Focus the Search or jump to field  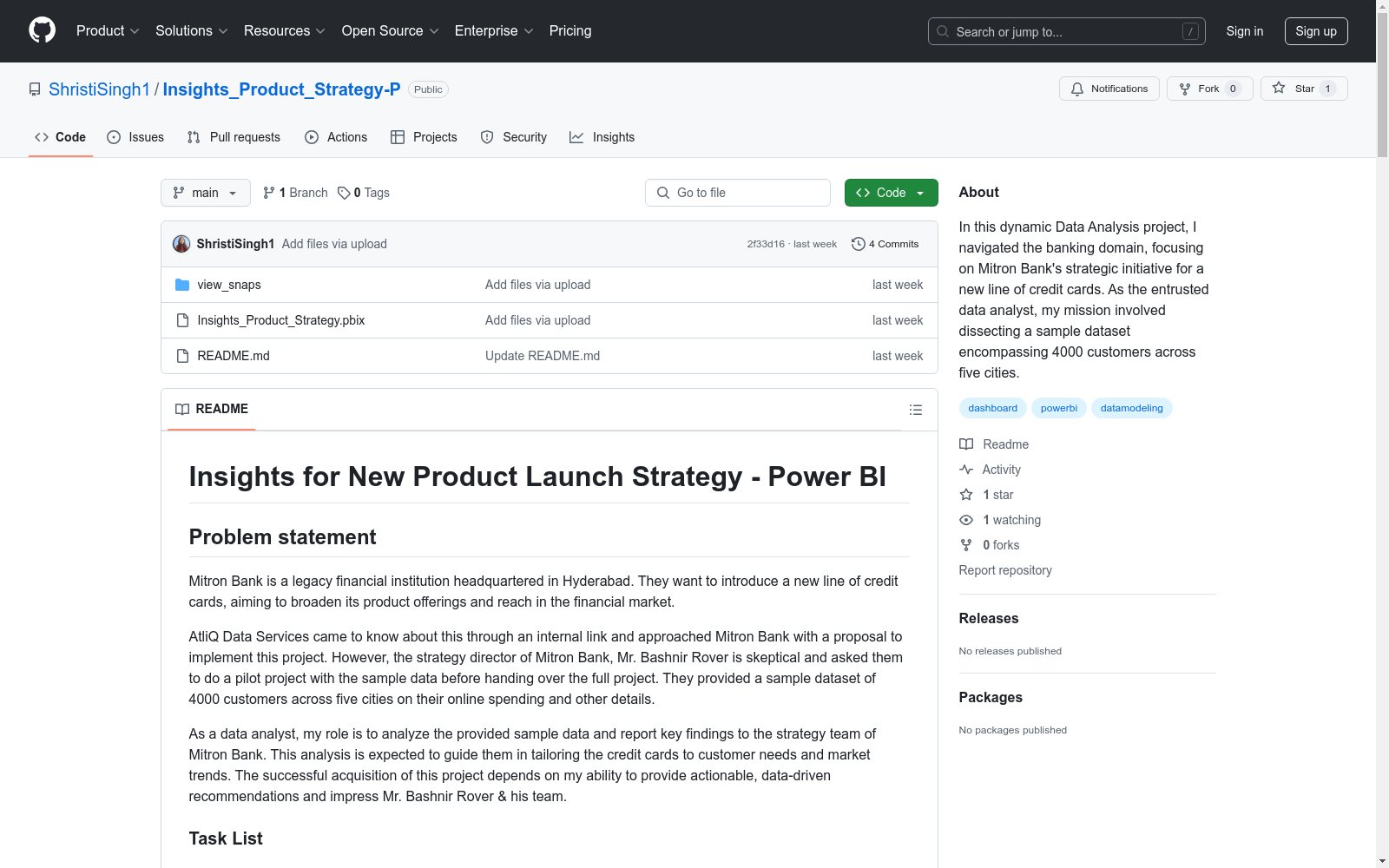pyautogui.click(x=1067, y=31)
